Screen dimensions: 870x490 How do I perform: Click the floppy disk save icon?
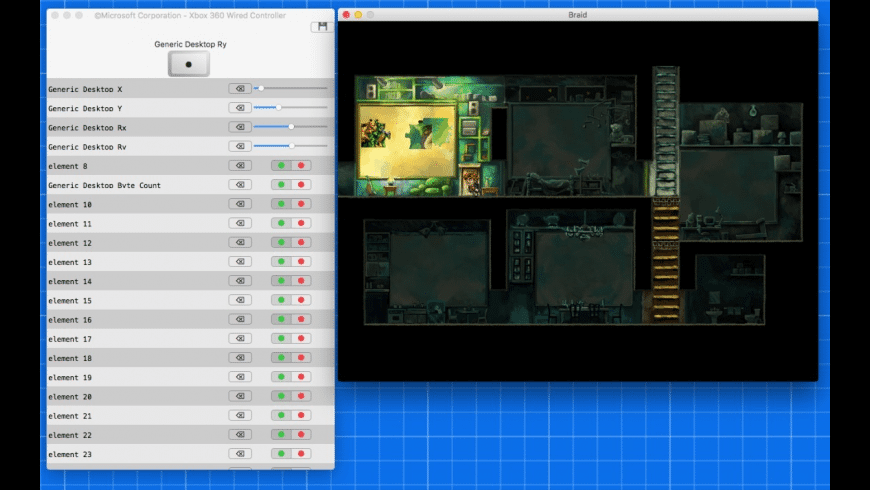pos(321,27)
